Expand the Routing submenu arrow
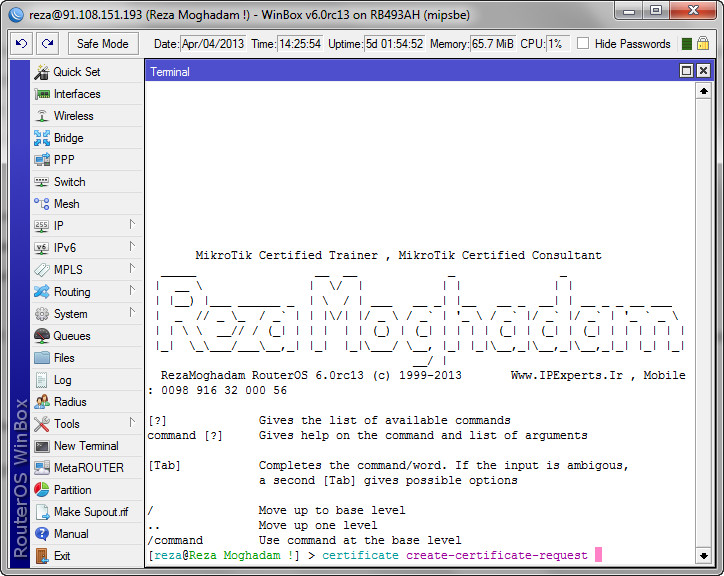724x576 pixels. coord(132,291)
